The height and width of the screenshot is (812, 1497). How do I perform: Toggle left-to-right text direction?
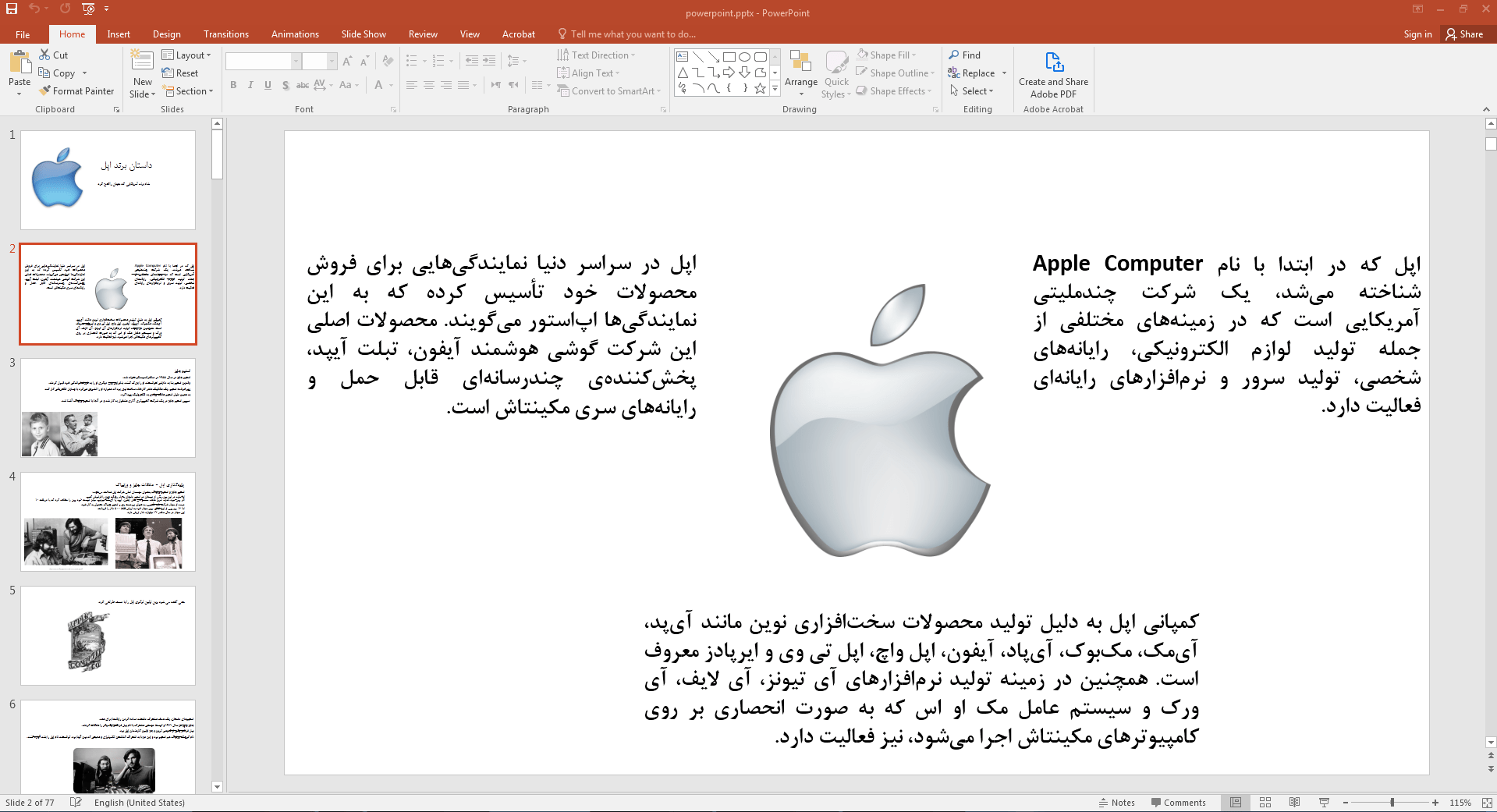point(496,85)
